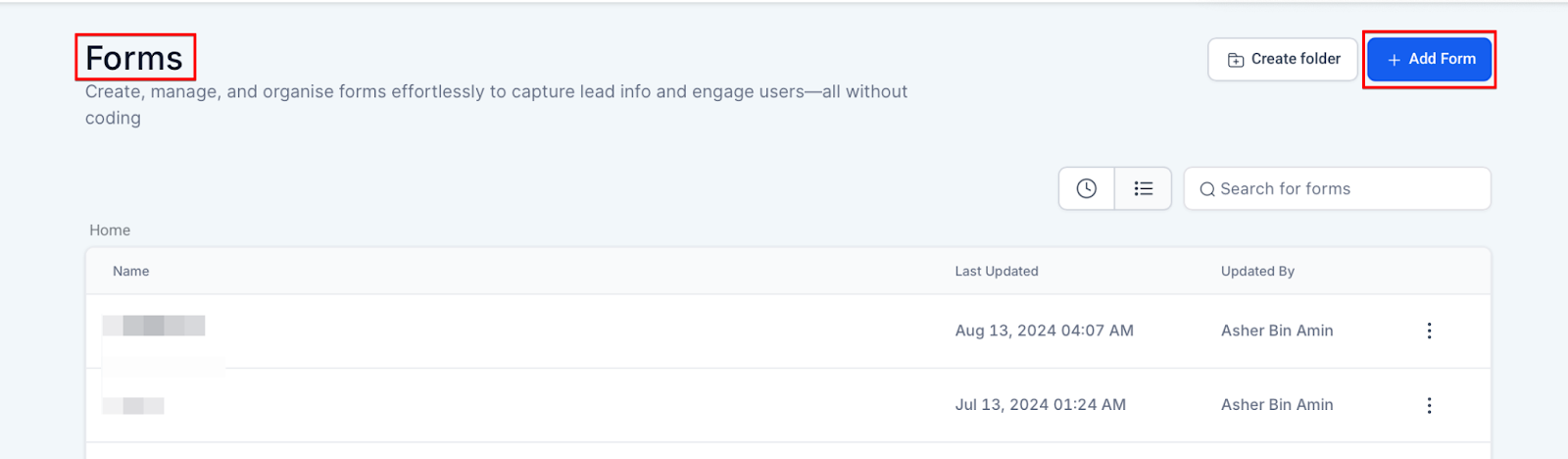
Task: Open the second form in the list
Action: click(133, 405)
